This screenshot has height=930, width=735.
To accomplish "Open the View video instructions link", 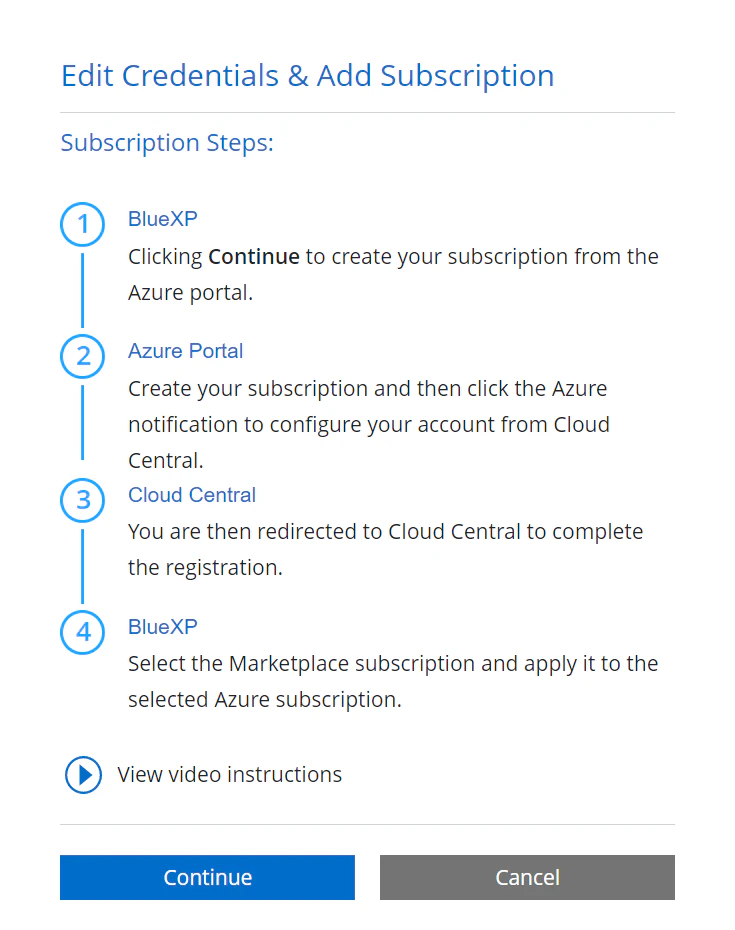I will point(230,775).
